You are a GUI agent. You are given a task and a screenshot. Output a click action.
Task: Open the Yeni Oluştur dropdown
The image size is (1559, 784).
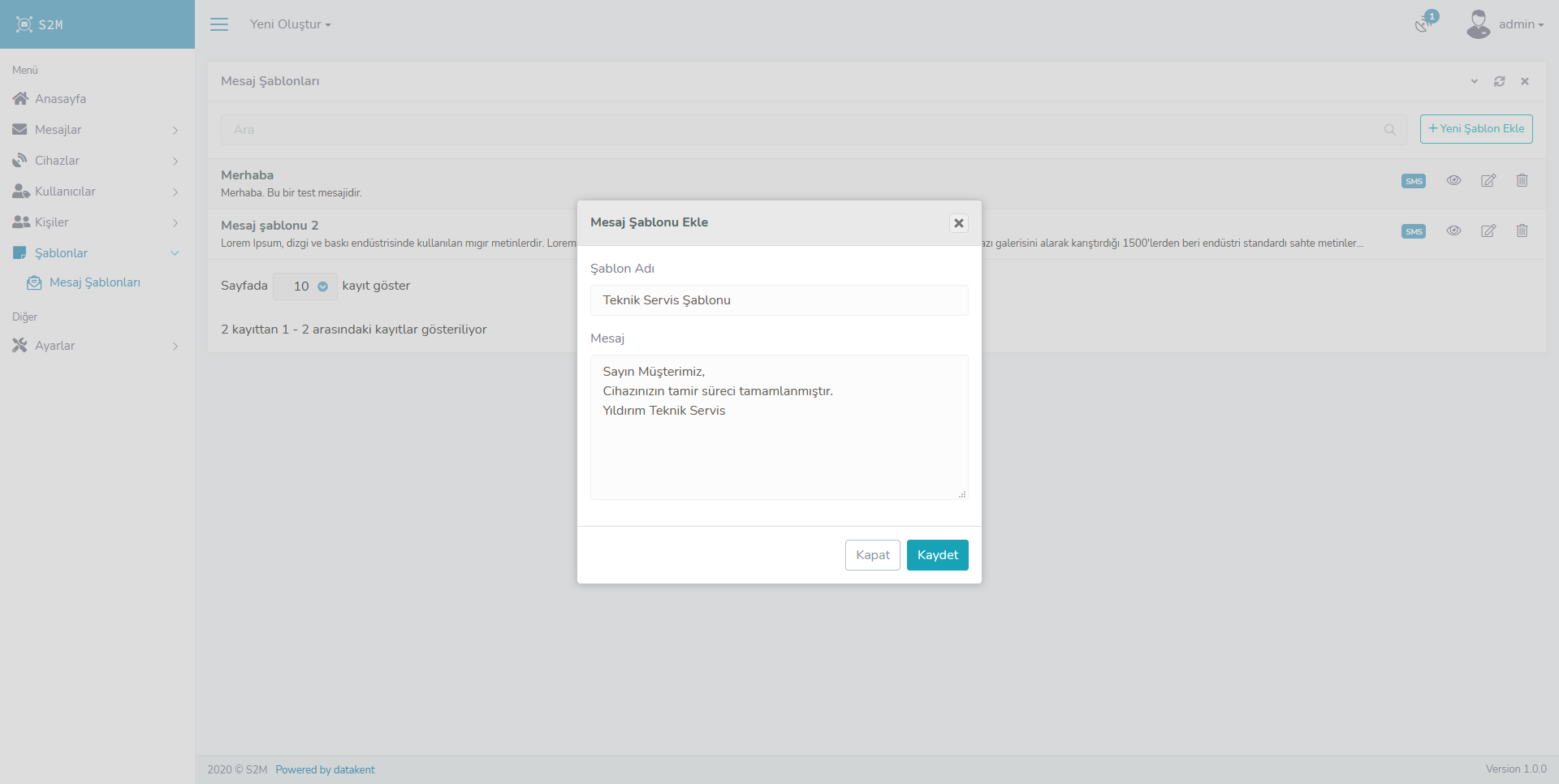[290, 24]
